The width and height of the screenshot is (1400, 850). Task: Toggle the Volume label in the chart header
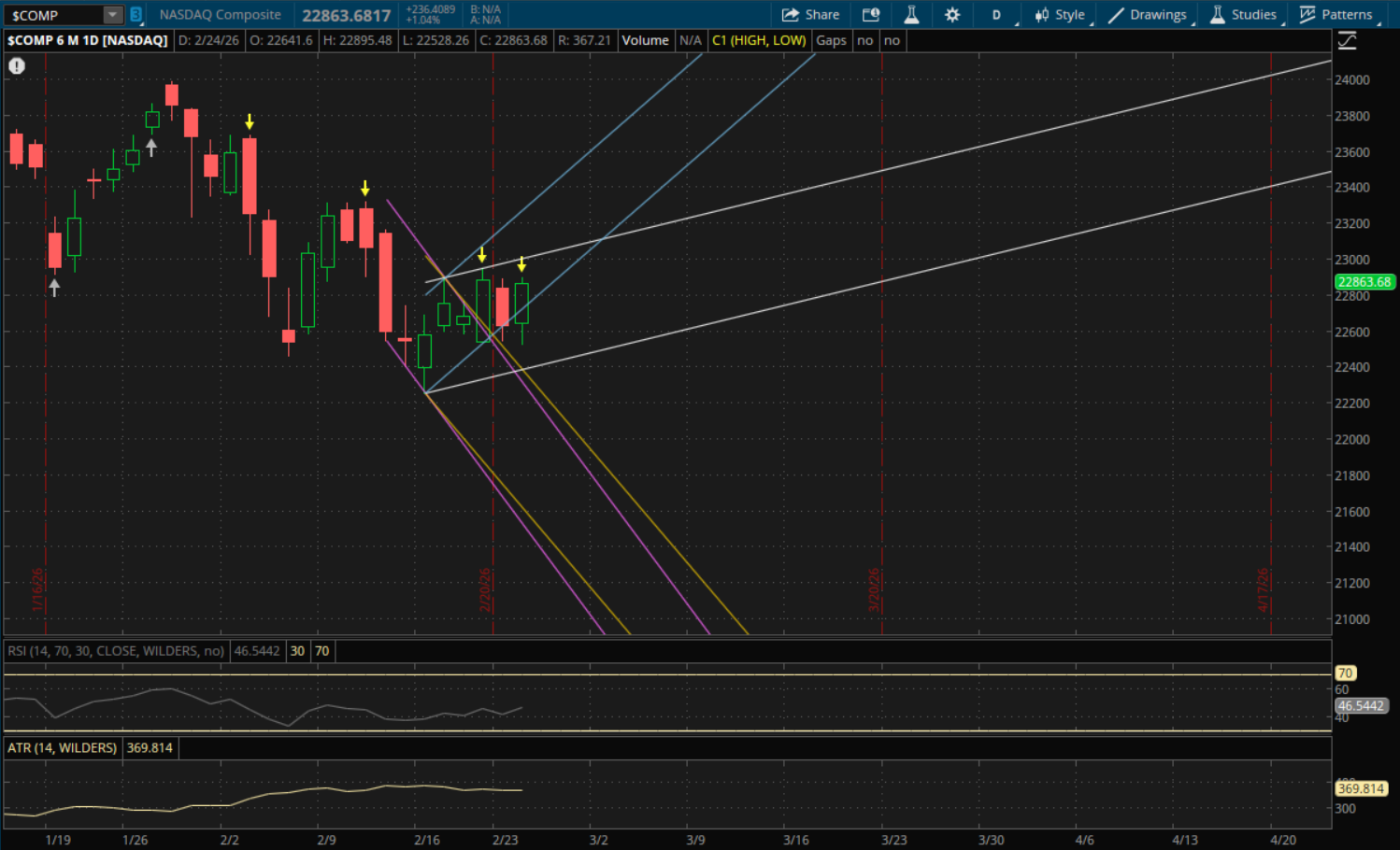click(x=645, y=41)
